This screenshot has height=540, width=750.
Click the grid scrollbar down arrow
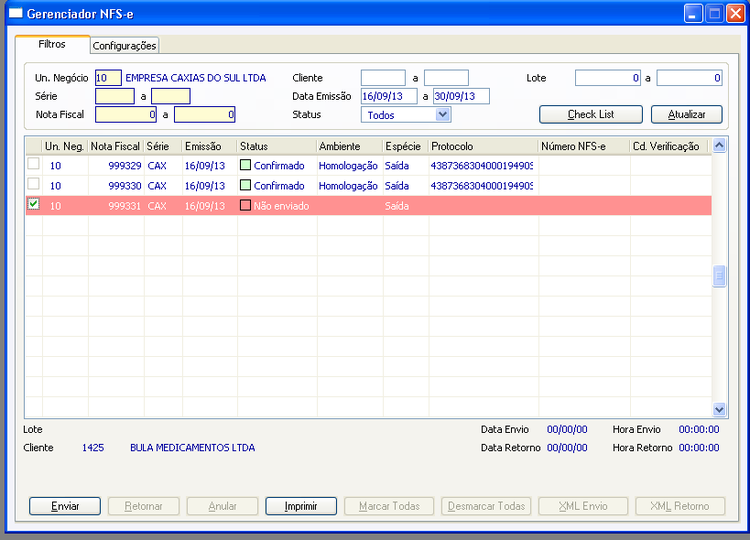coord(719,409)
